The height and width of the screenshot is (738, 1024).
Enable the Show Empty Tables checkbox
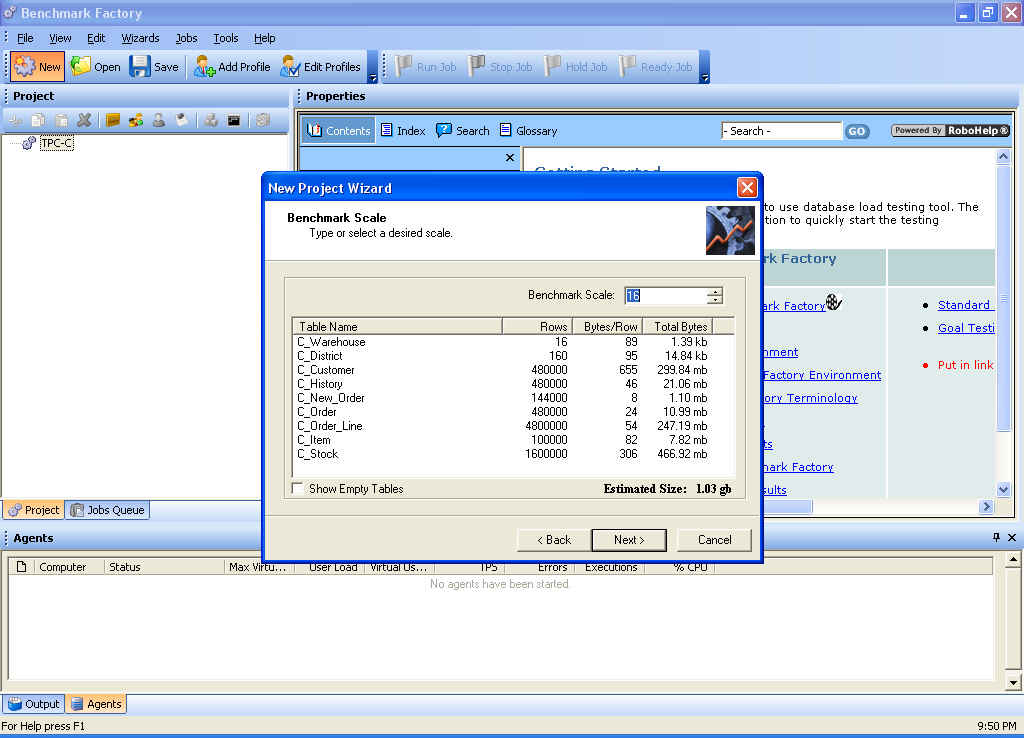point(297,489)
